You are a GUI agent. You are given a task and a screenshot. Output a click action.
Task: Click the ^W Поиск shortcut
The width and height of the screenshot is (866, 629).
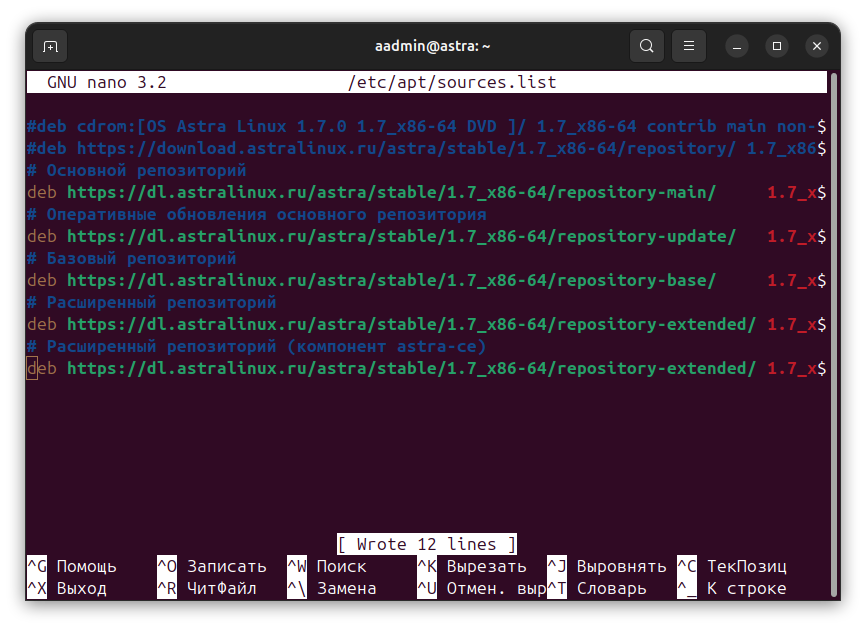tap(327, 567)
